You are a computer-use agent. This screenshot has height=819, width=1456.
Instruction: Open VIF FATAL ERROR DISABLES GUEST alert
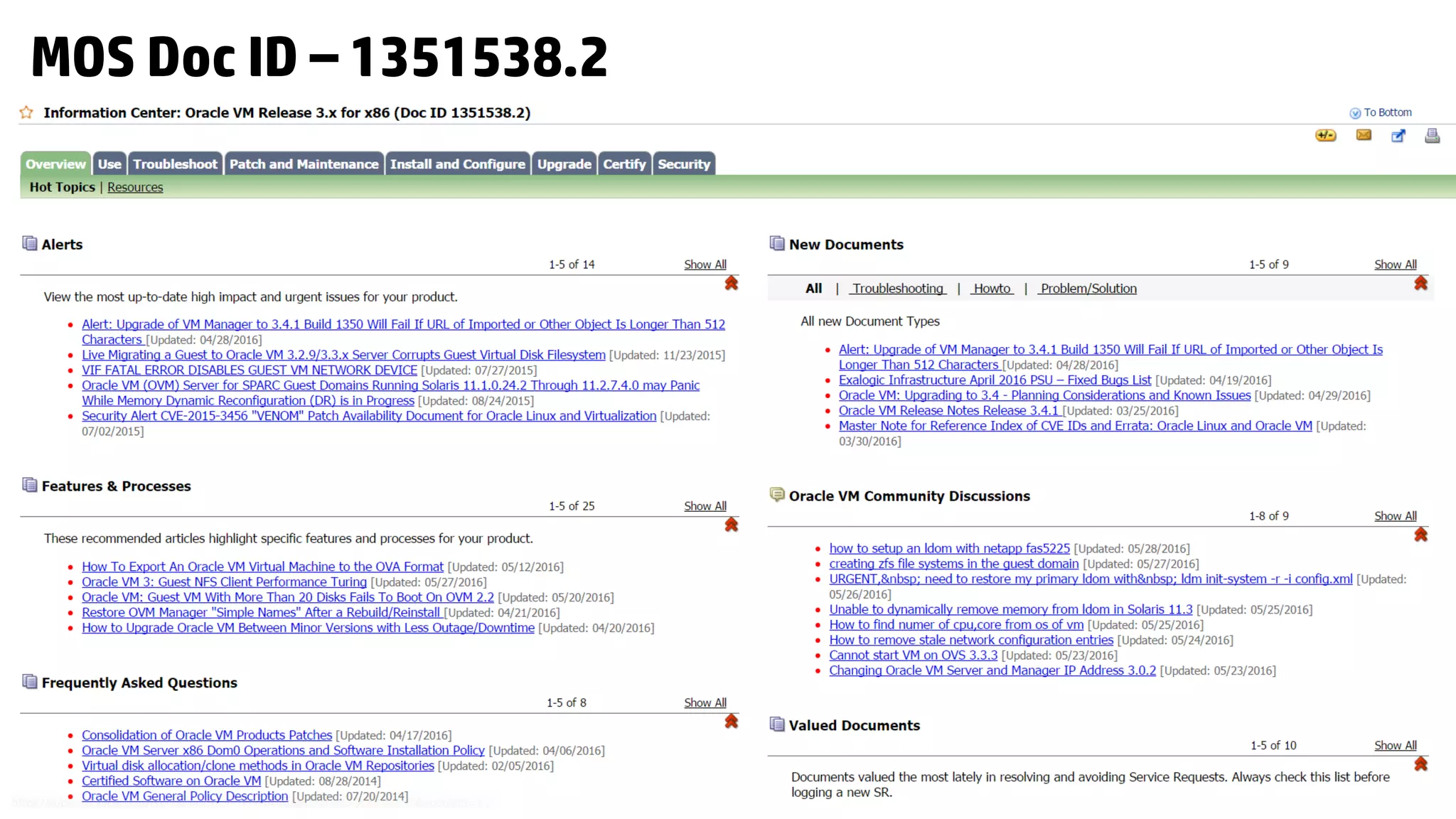click(x=250, y=370)
